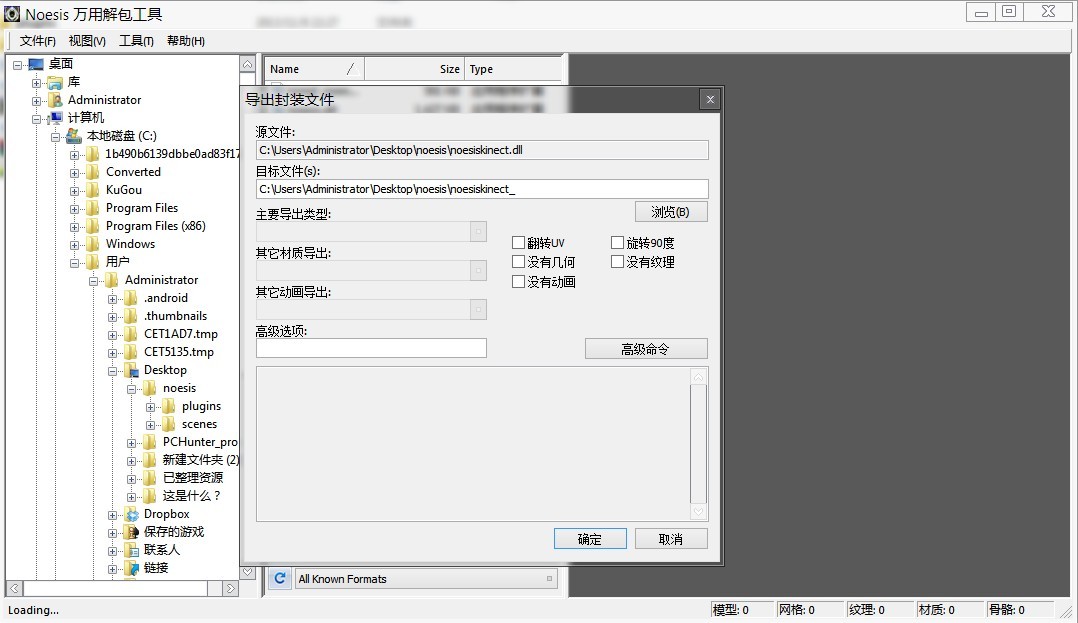Open the All Known Formats filter dropdown

[x=549, y=579]
